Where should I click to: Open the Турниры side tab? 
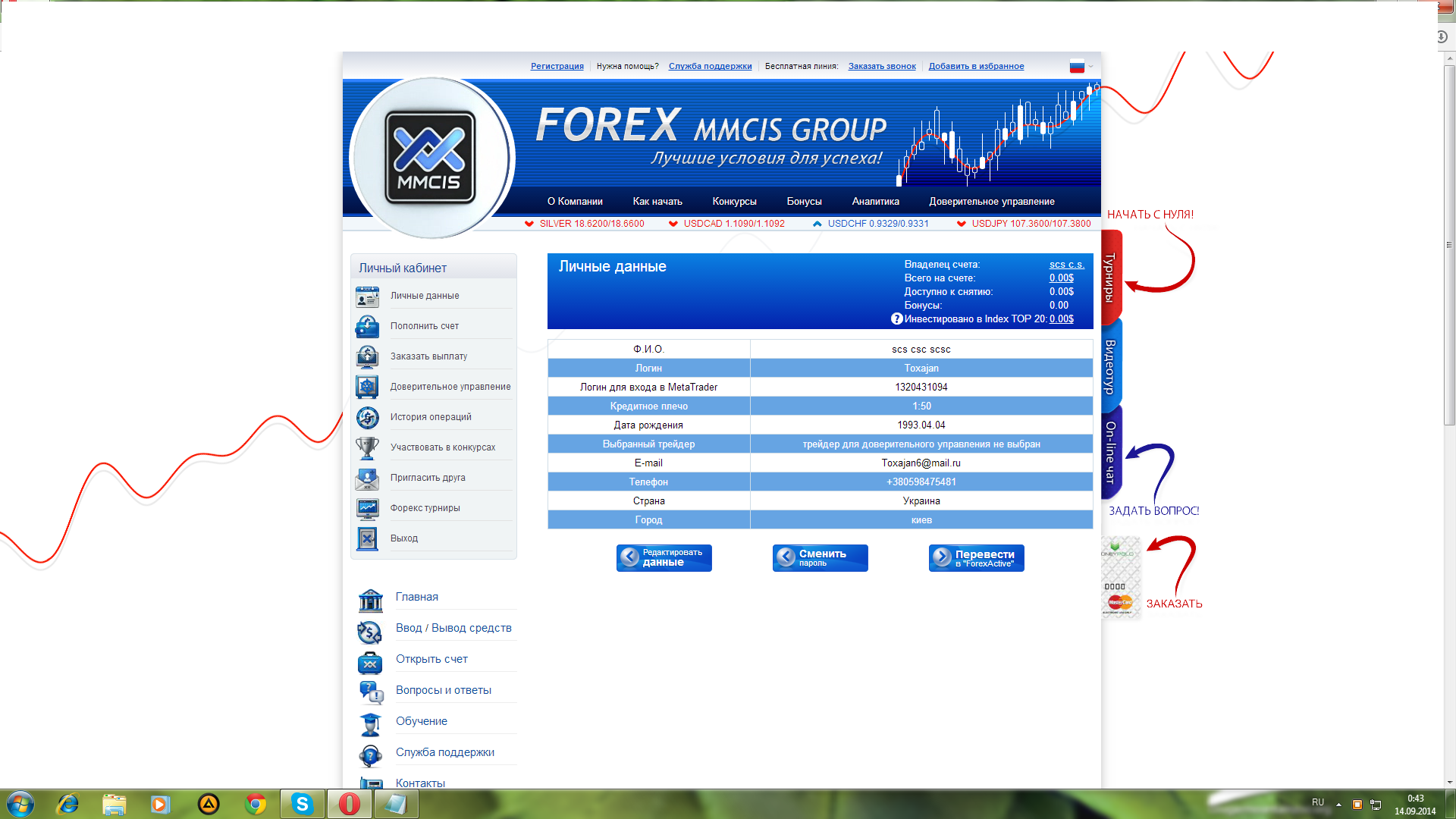(1110, 277)
